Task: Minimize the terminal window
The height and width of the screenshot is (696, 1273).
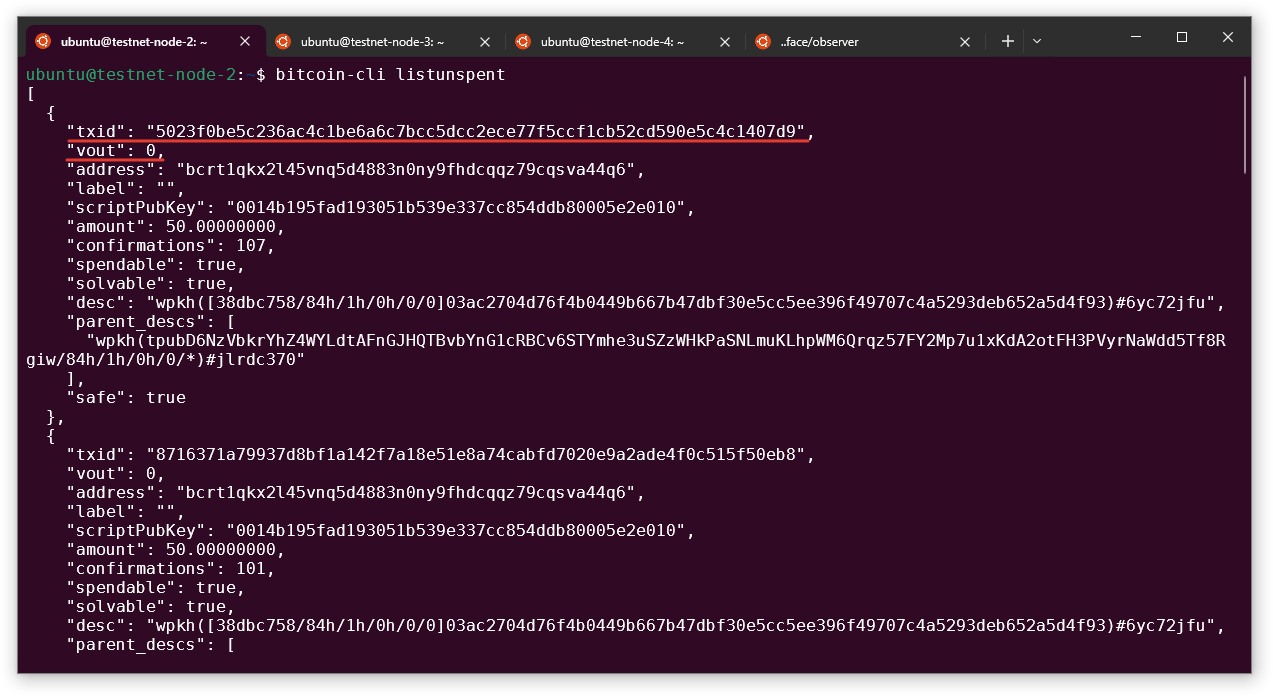Action: click(x=1136, y=37)
